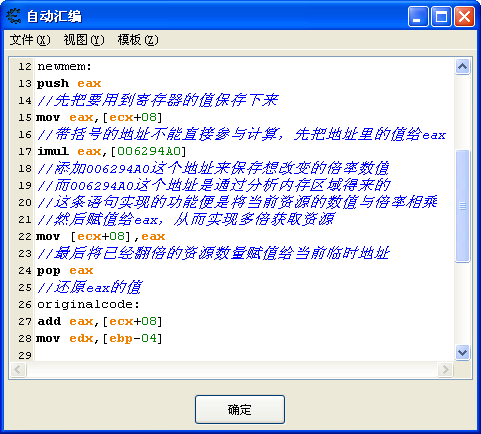Place cursor on the 'push eax' line
This screenshot has width=481, height=434.
pyautogui.click(x=69, y=83)
